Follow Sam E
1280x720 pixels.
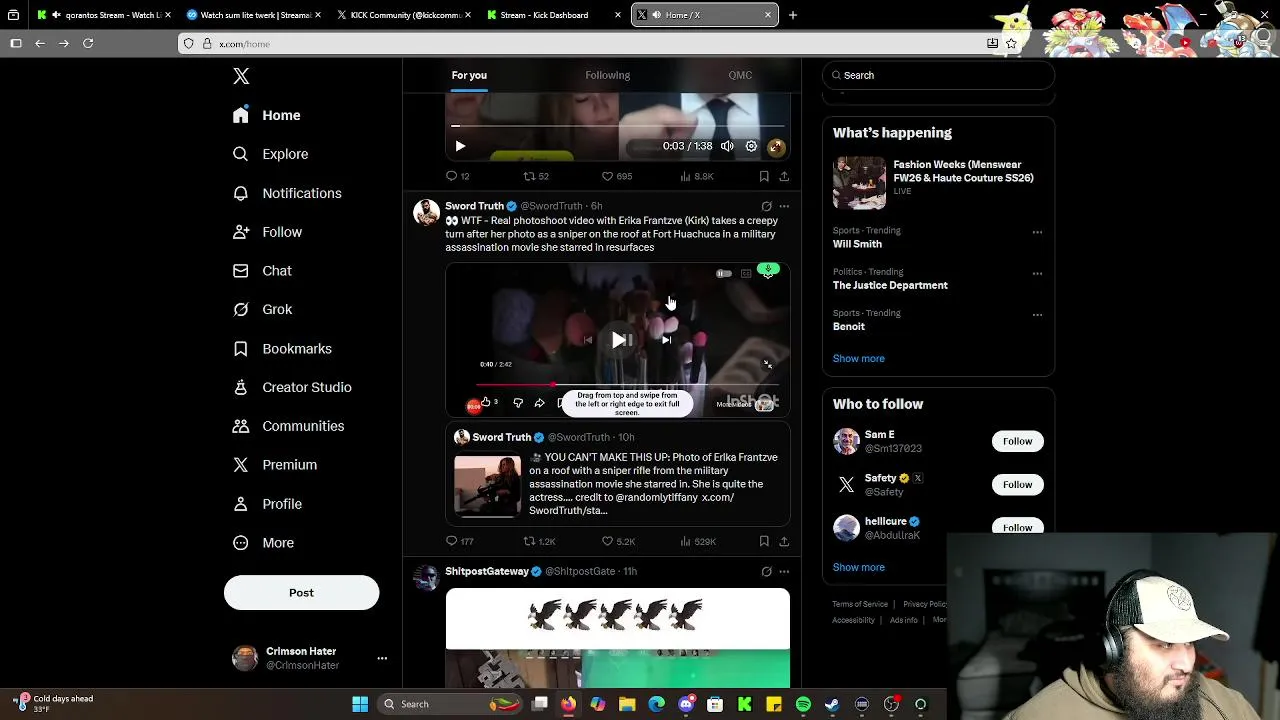point(1017,441)
